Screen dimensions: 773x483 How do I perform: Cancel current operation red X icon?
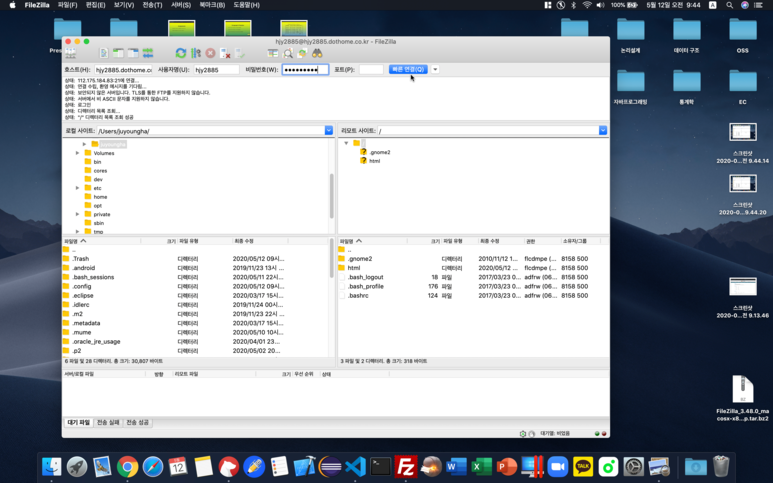coord(211,53)
